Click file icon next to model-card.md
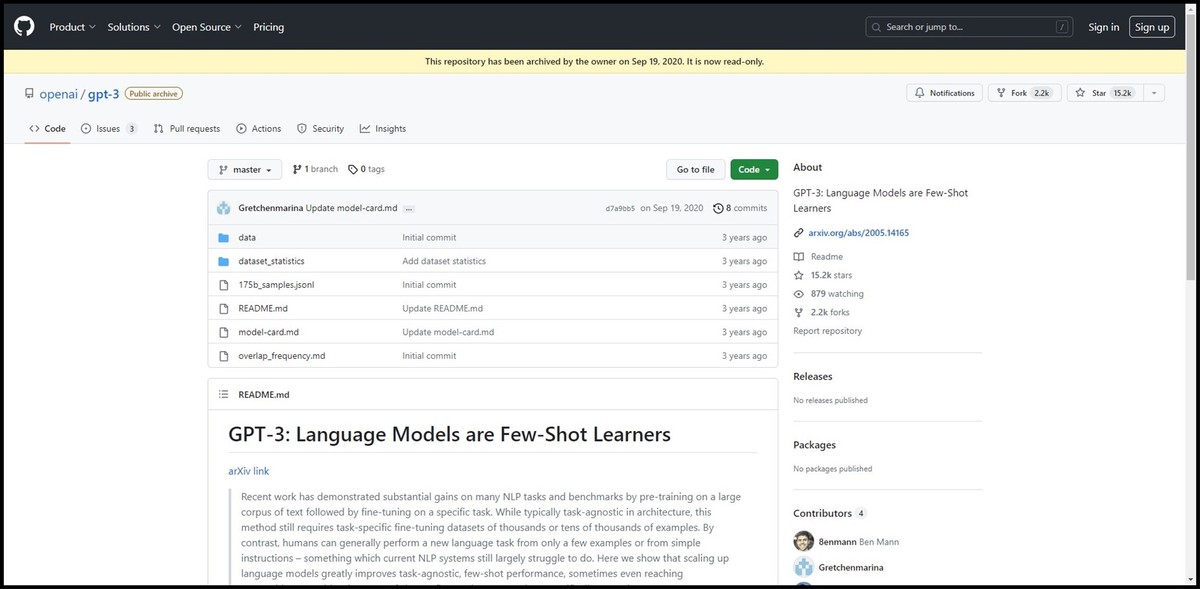Viewport: 1200px width, 589px height. [x=224, y=332]
